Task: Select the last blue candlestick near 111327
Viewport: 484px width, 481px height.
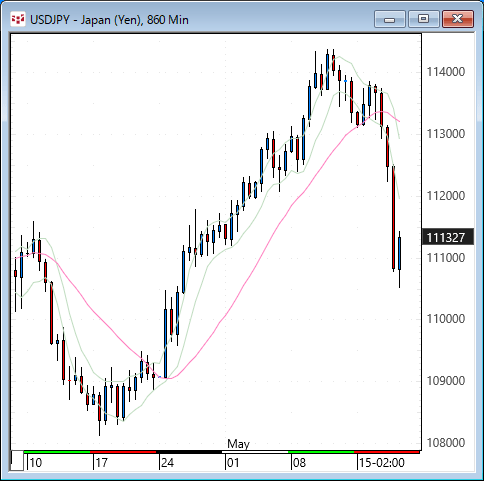Action: (399, 253)
